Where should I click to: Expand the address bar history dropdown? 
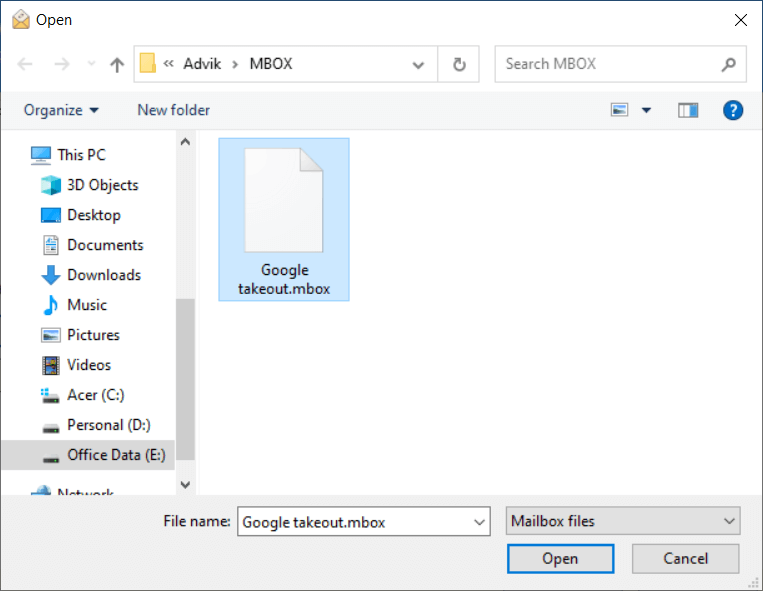418,64
